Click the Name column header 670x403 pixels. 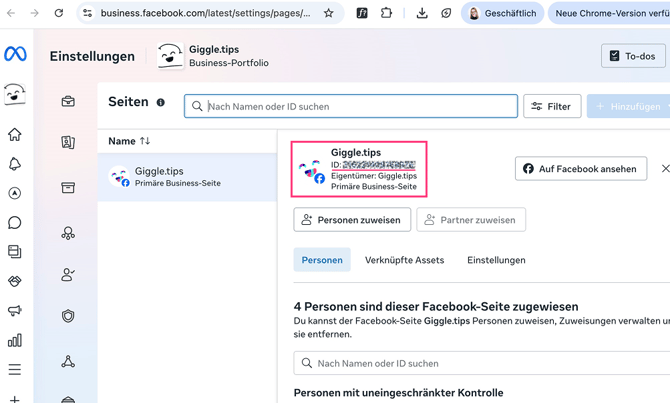[121, 141]
